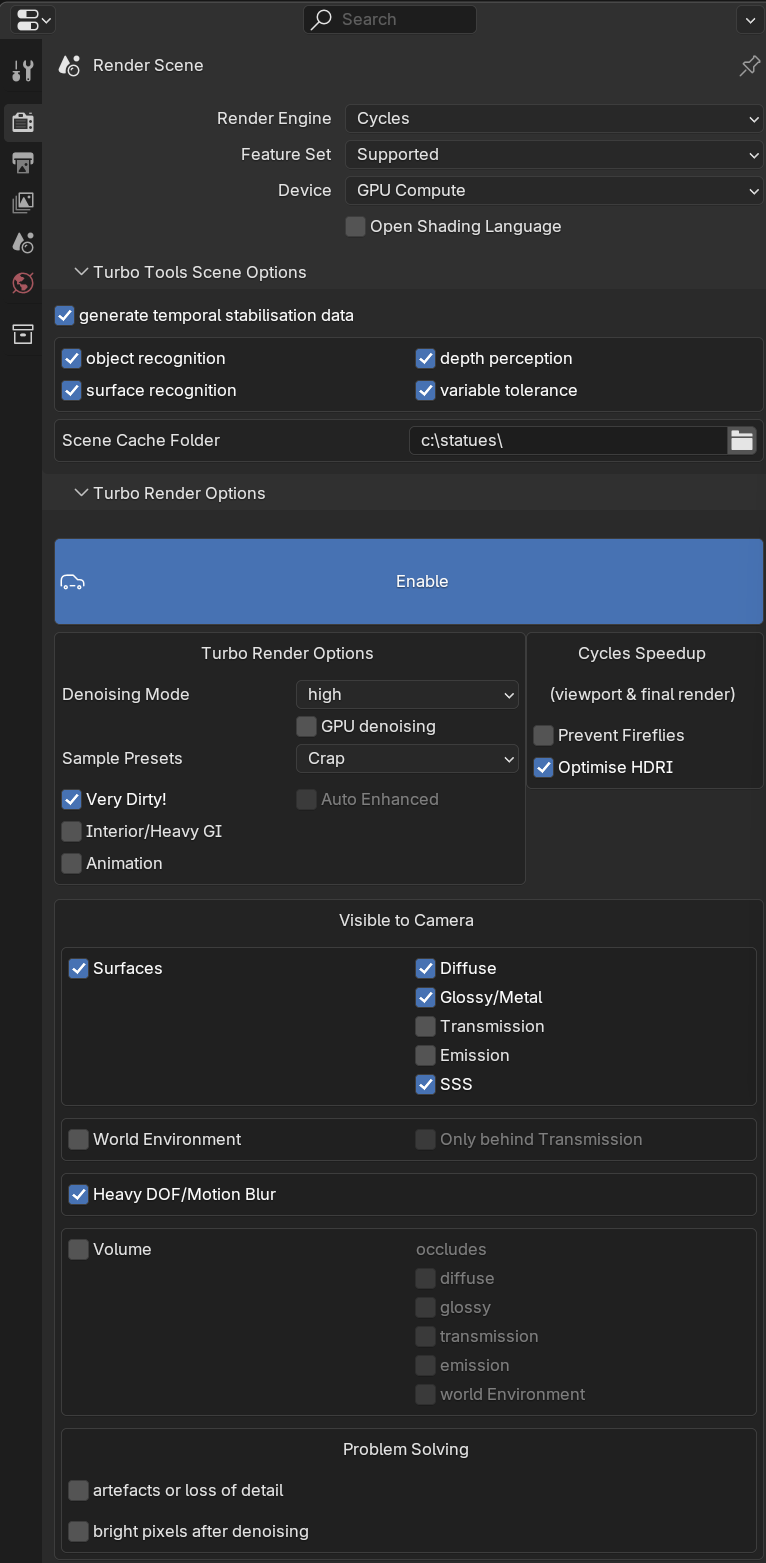Viewport: 766px width, 1563px height.
Task: Switch to the Output properties tab
Action: point(22,162)
